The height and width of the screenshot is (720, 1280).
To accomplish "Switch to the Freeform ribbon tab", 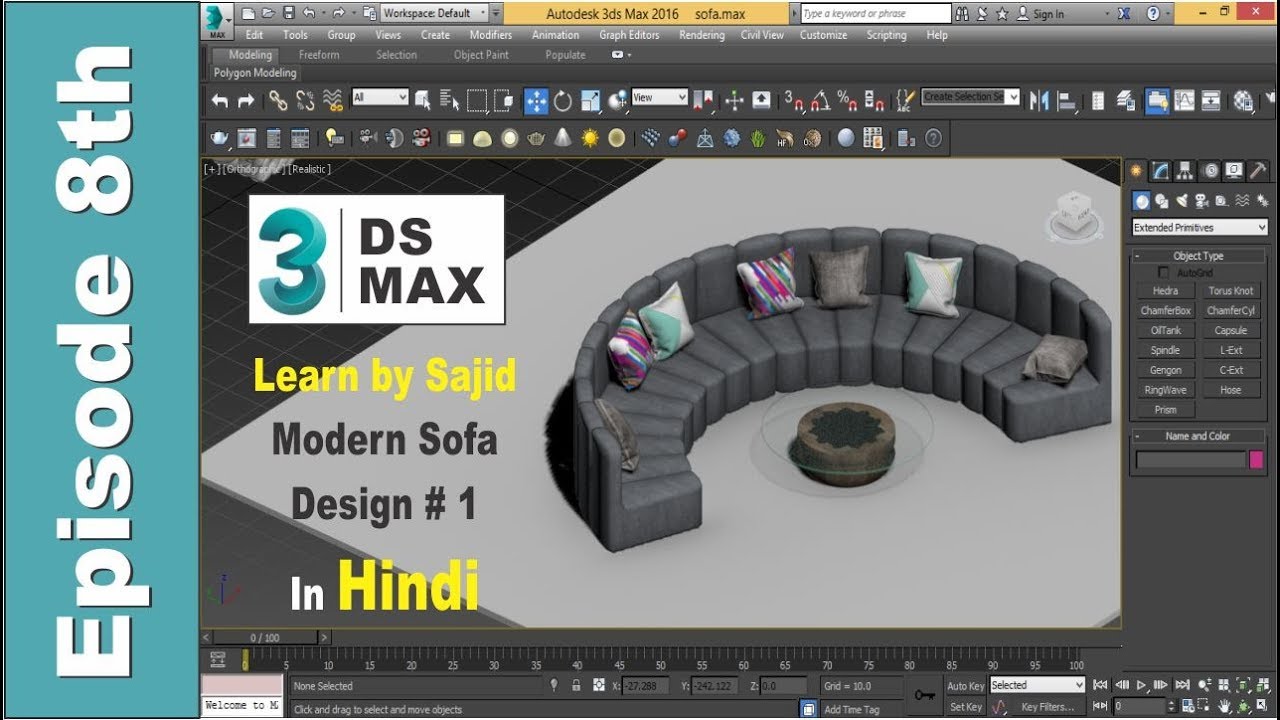I will click(319, 55).
